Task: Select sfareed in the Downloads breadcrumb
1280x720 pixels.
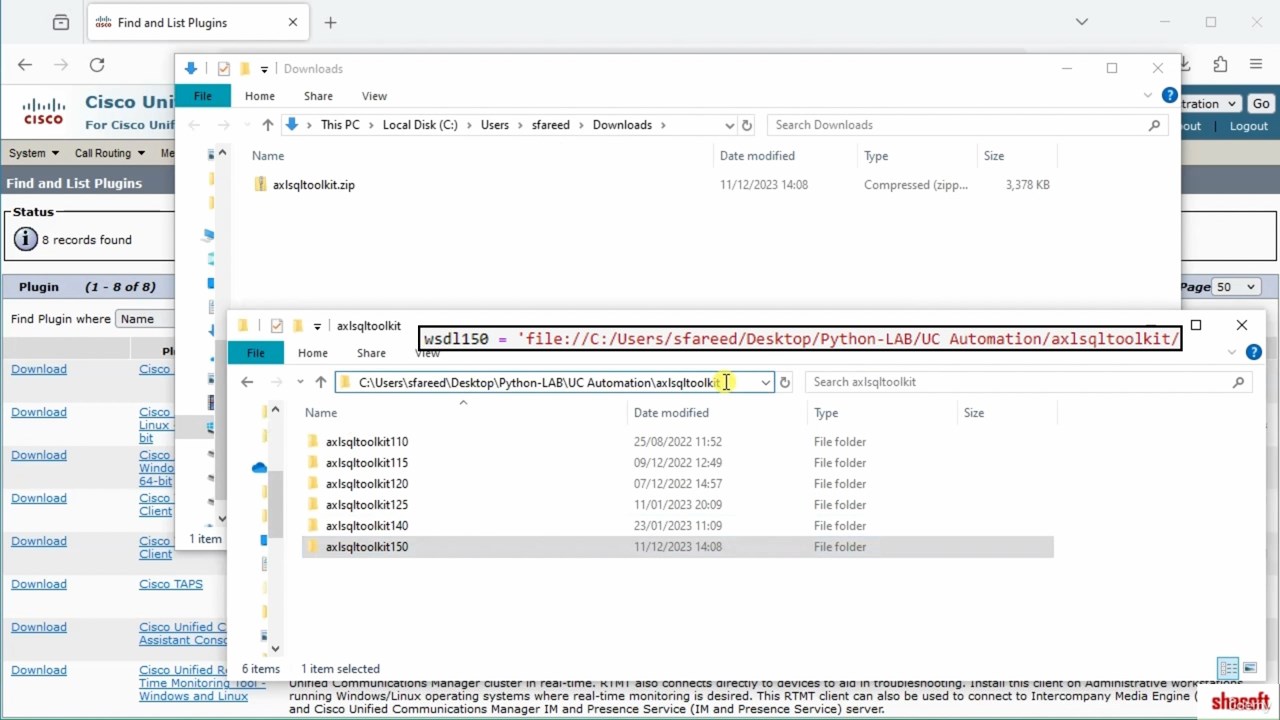Action: point(551,125)
